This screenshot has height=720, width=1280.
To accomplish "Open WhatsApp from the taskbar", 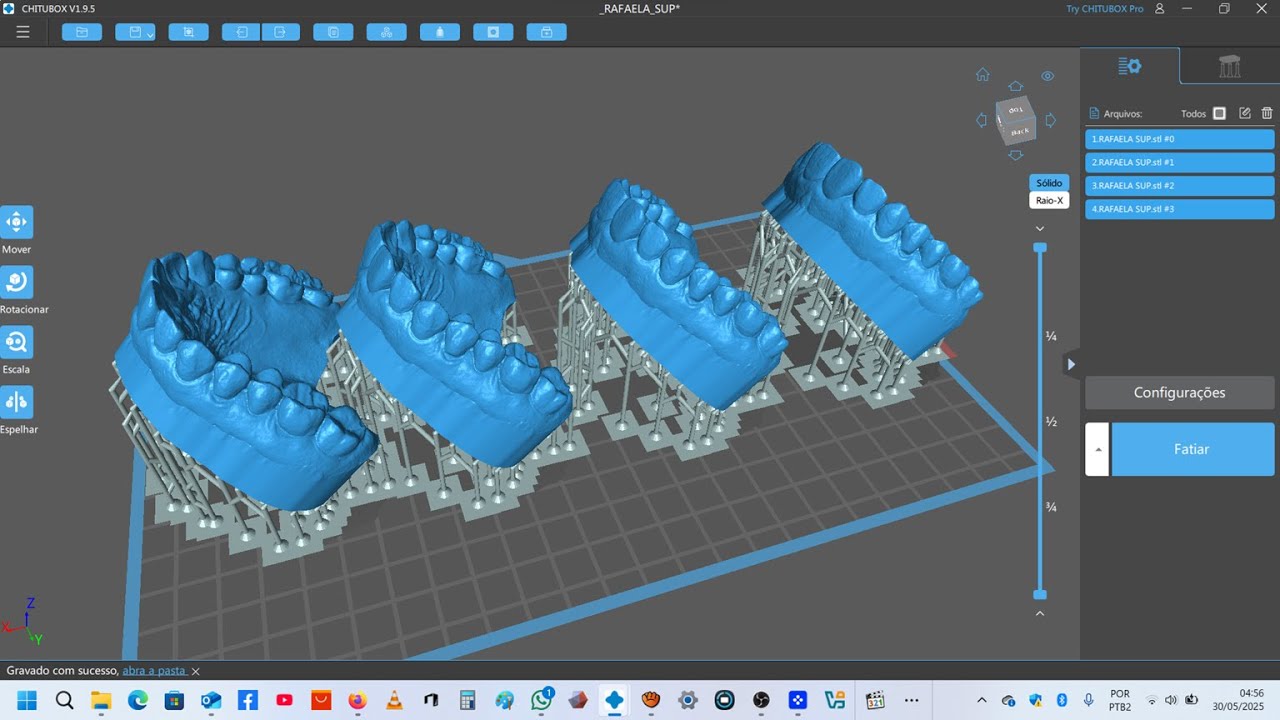I will point(541,700).
